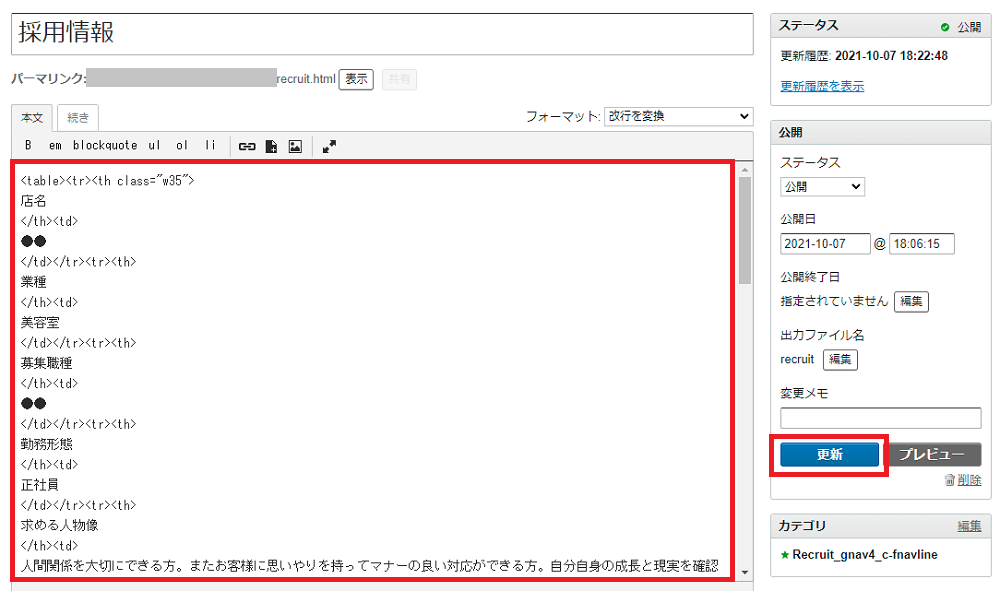Click the 求める人物像 line in the editor
The height and width of the screenshot is (591, 1000).
pos(59,525)
